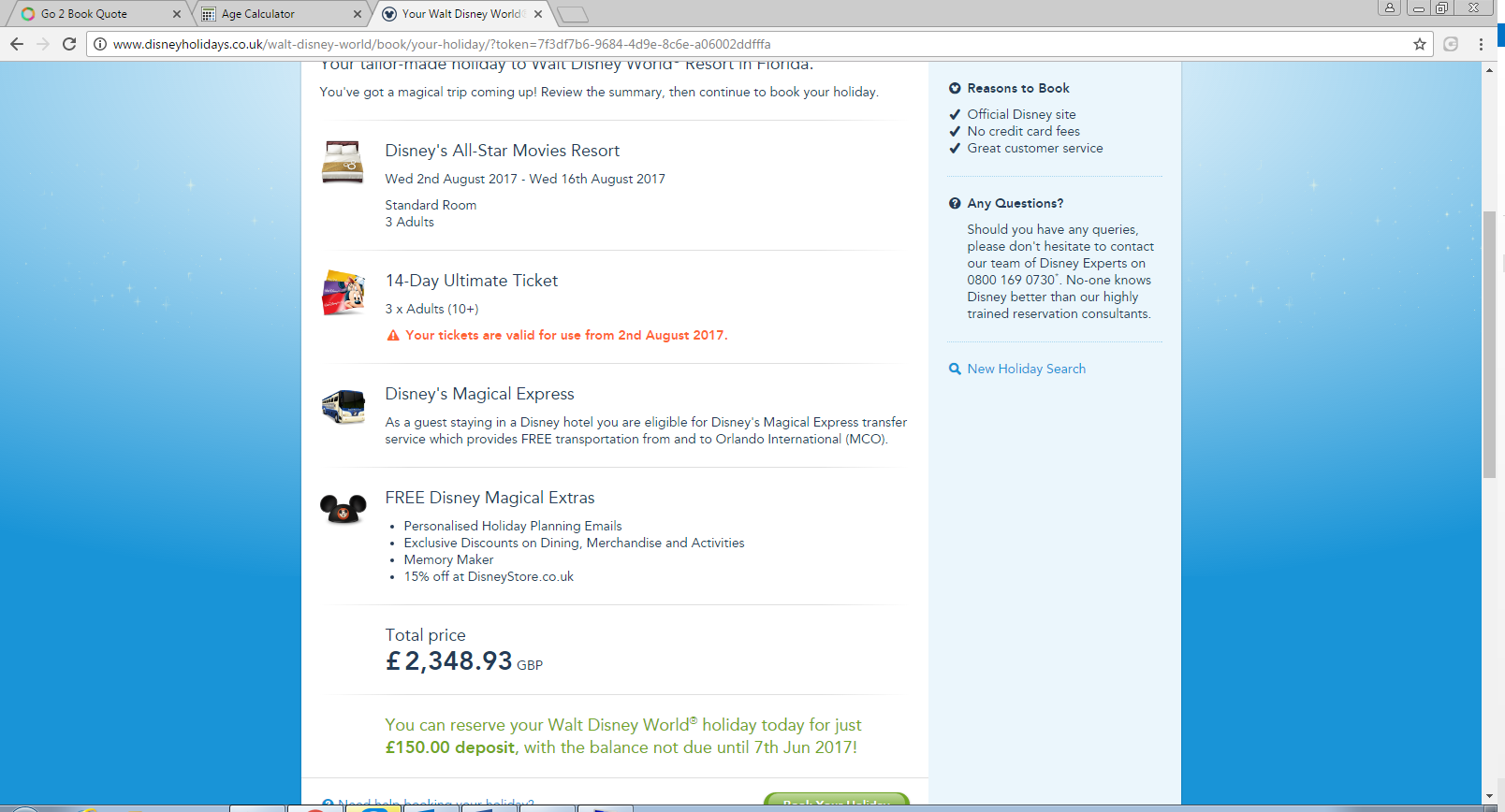Screen dimensions: 1505x812
Task: Click the vertical scrollbar thumb
Action: click(x=1489, y=344)
